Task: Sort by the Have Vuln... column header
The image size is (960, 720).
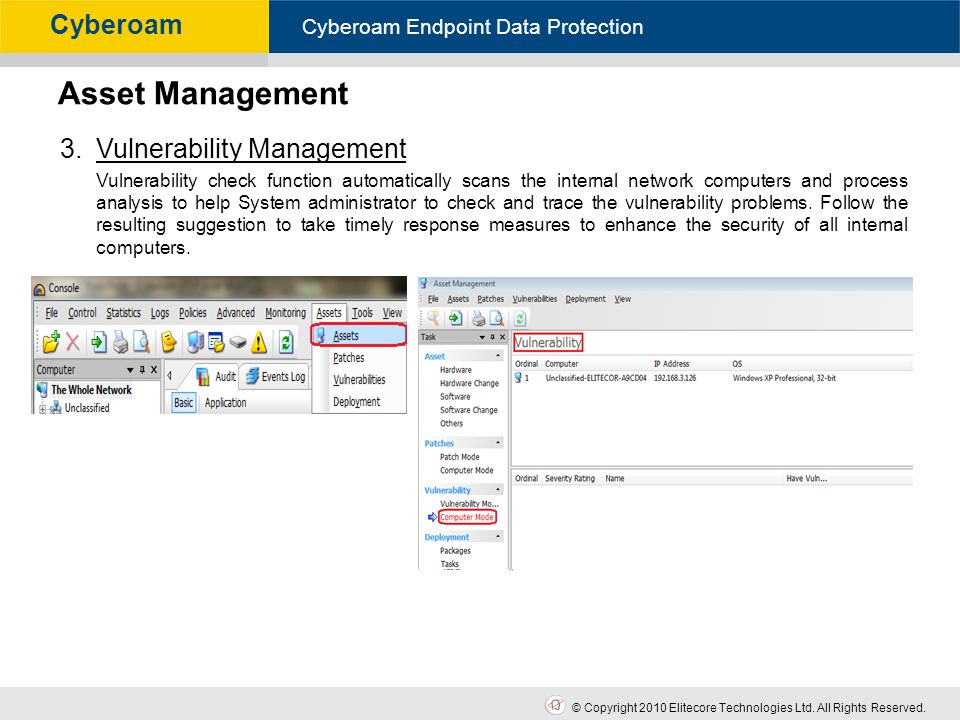Action: click(x=806, y=478)
